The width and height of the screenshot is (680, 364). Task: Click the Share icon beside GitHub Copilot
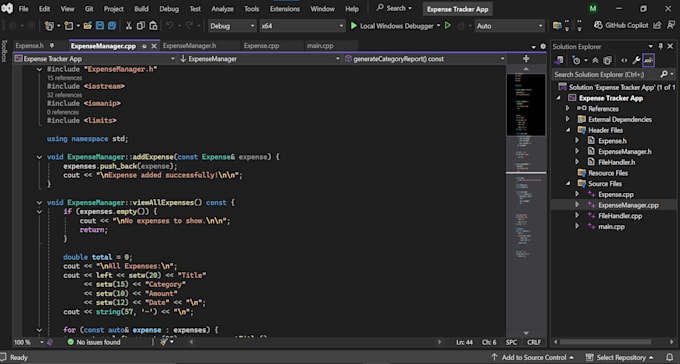tap(658, 26)
